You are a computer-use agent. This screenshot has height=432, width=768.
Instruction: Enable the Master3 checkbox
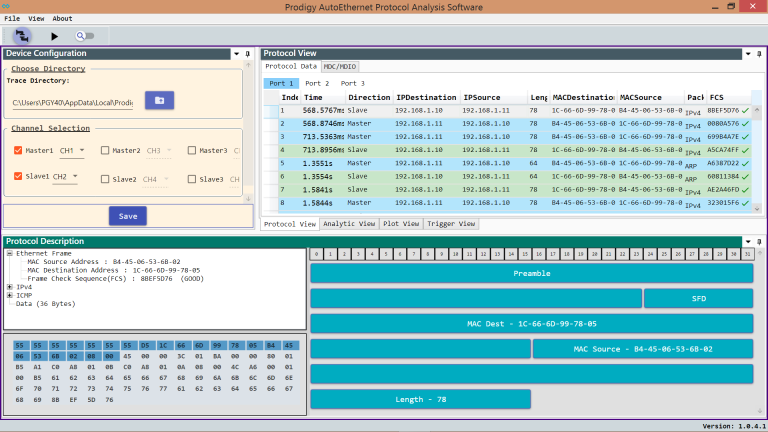click(192, 150)
